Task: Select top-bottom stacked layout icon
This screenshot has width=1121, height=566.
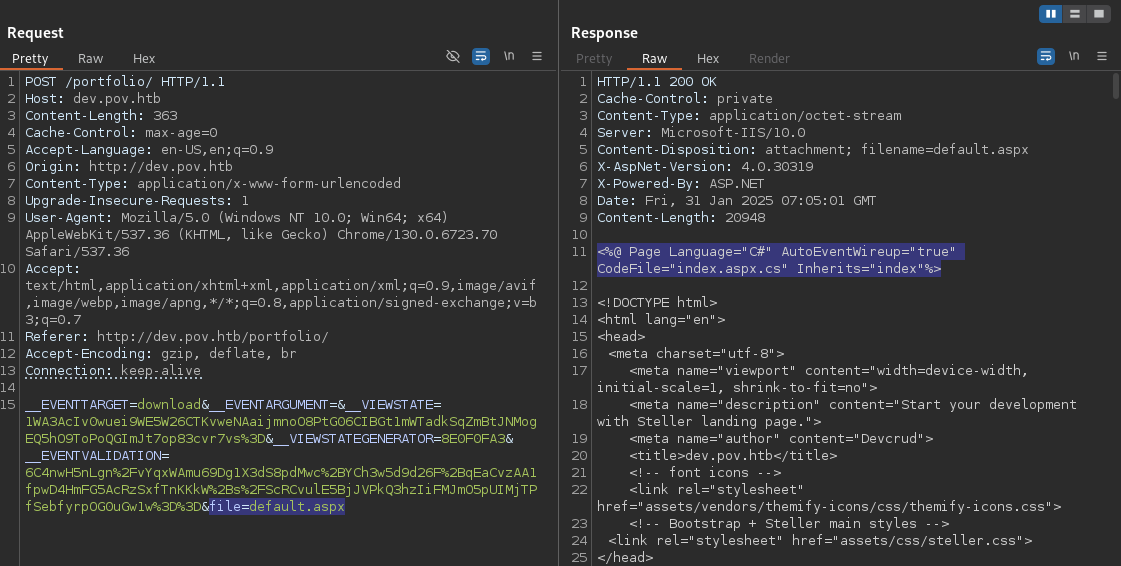Action: click(1075, 14)
